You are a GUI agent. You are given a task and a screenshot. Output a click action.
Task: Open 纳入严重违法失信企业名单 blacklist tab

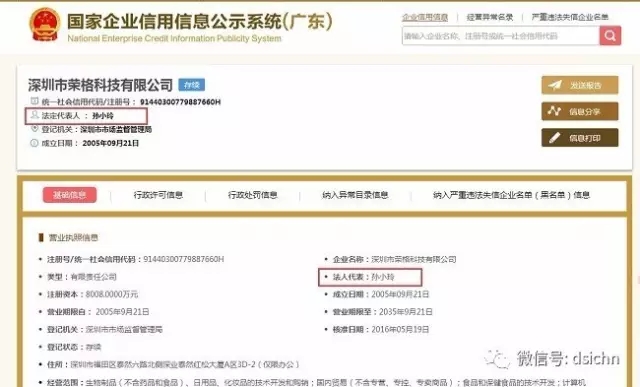511,195
